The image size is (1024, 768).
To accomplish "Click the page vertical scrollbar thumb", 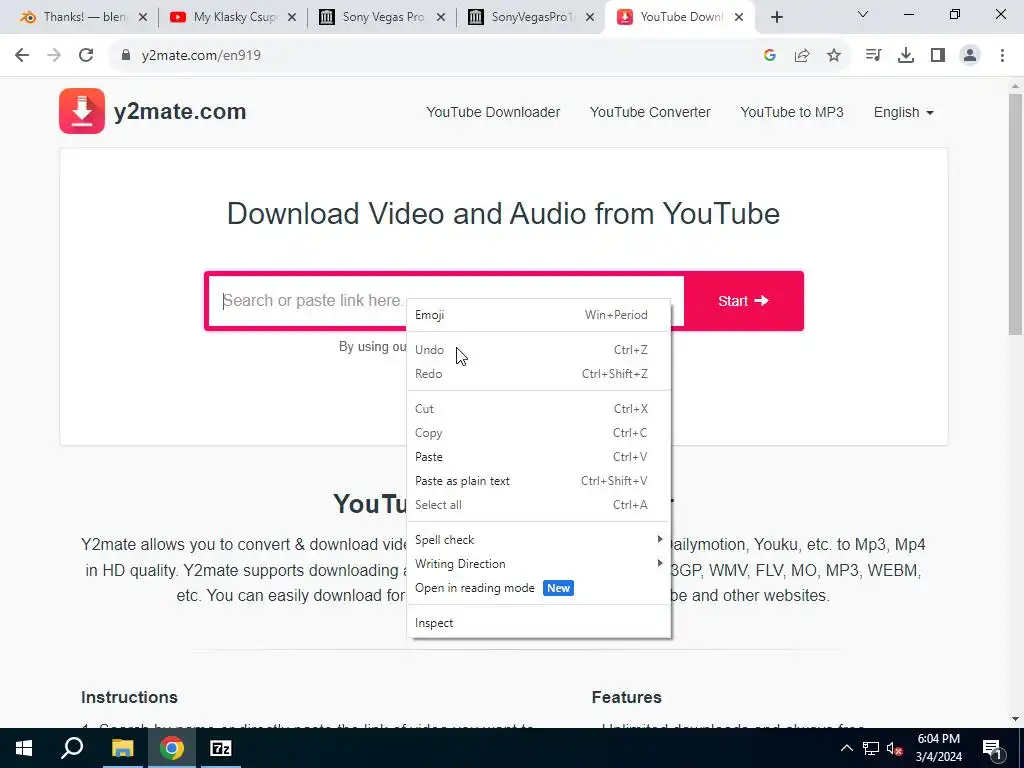I will point(1015,216).
